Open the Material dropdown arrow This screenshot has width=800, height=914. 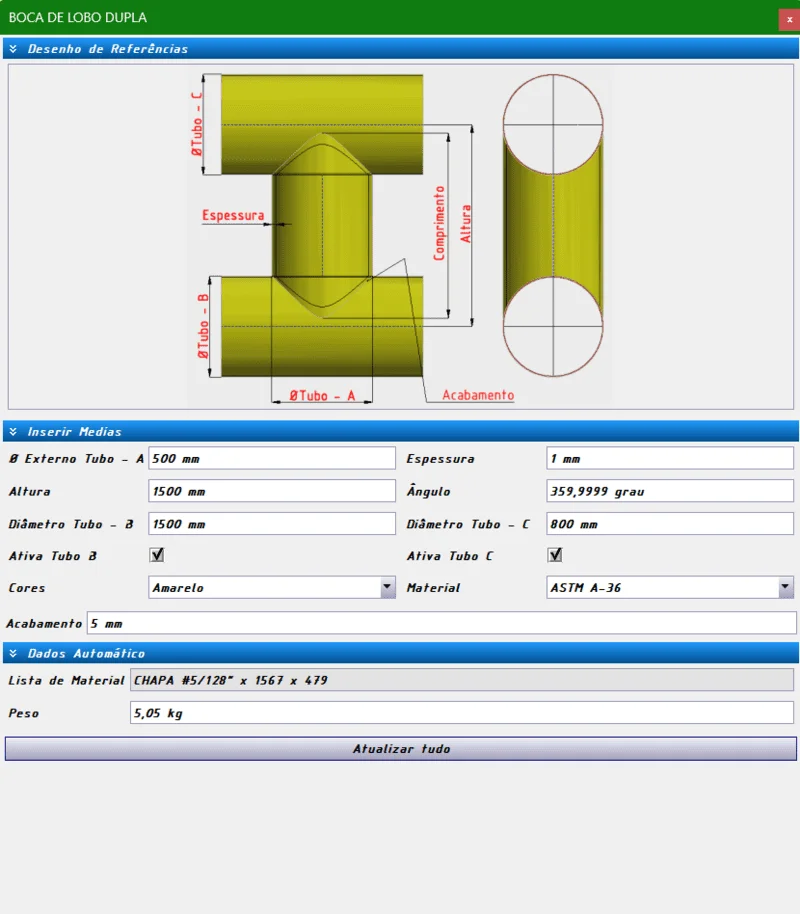click(x=786, y=588)
